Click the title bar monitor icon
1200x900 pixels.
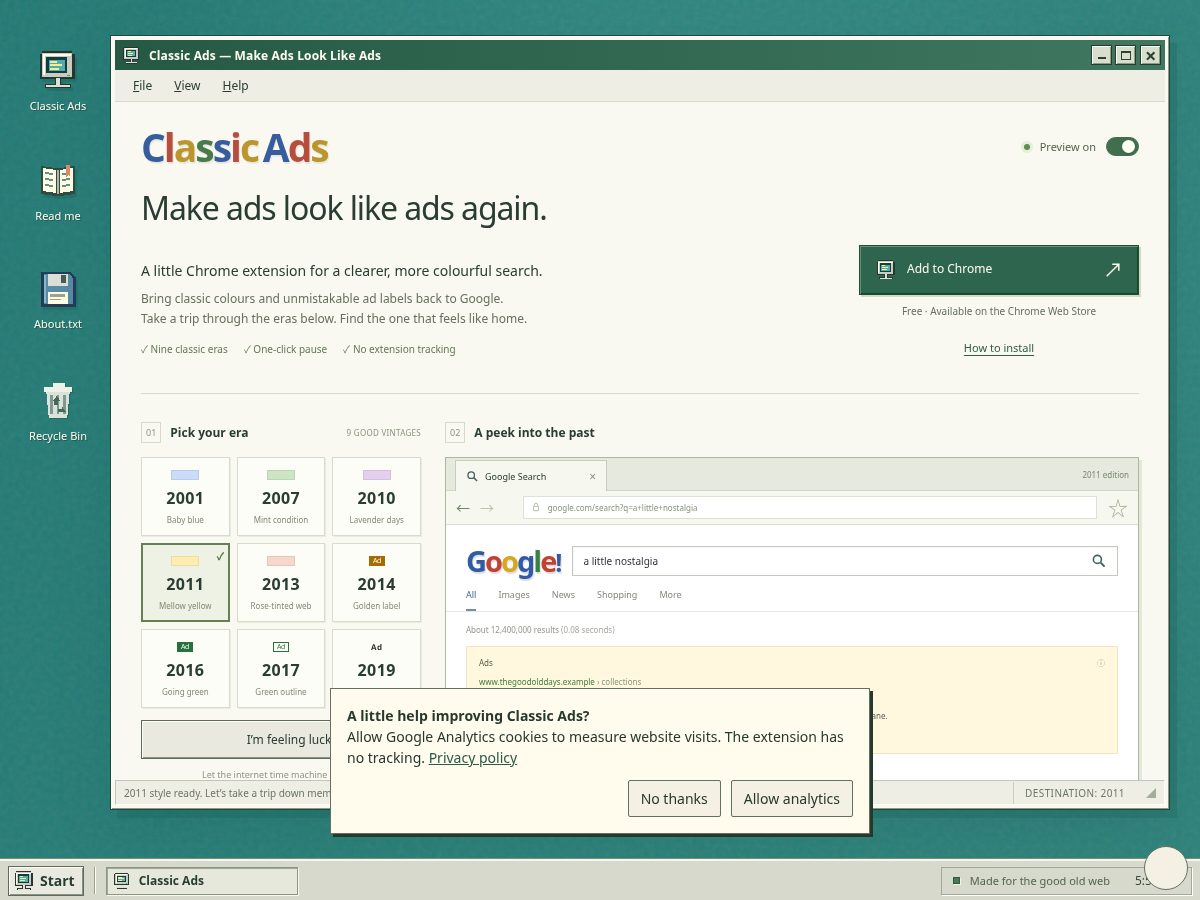pyautogui.click(x=131, y=55)
